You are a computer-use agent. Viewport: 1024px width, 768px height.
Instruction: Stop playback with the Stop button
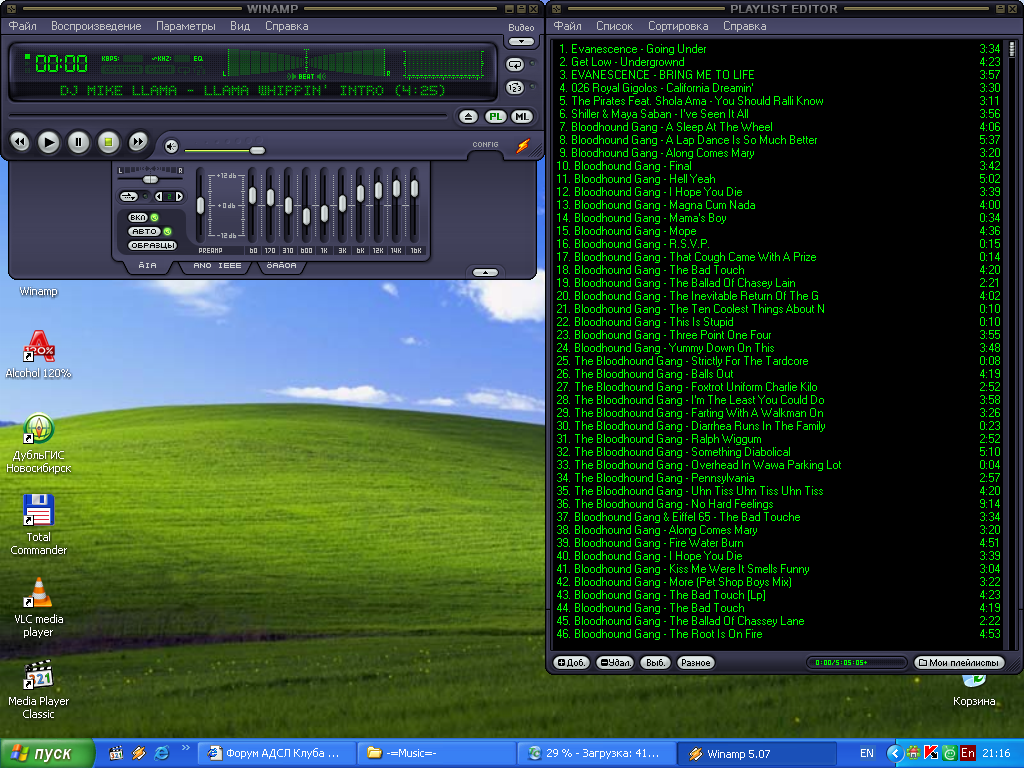[109, 143]
